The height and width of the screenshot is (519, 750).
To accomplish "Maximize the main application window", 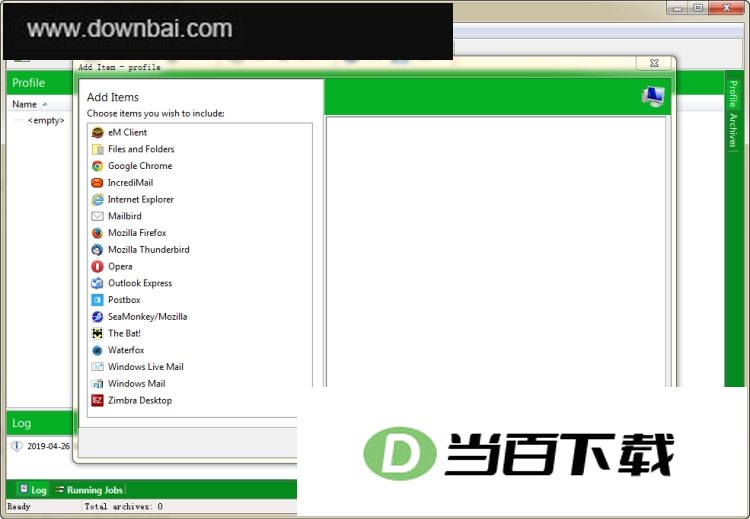I will [698, 8].
